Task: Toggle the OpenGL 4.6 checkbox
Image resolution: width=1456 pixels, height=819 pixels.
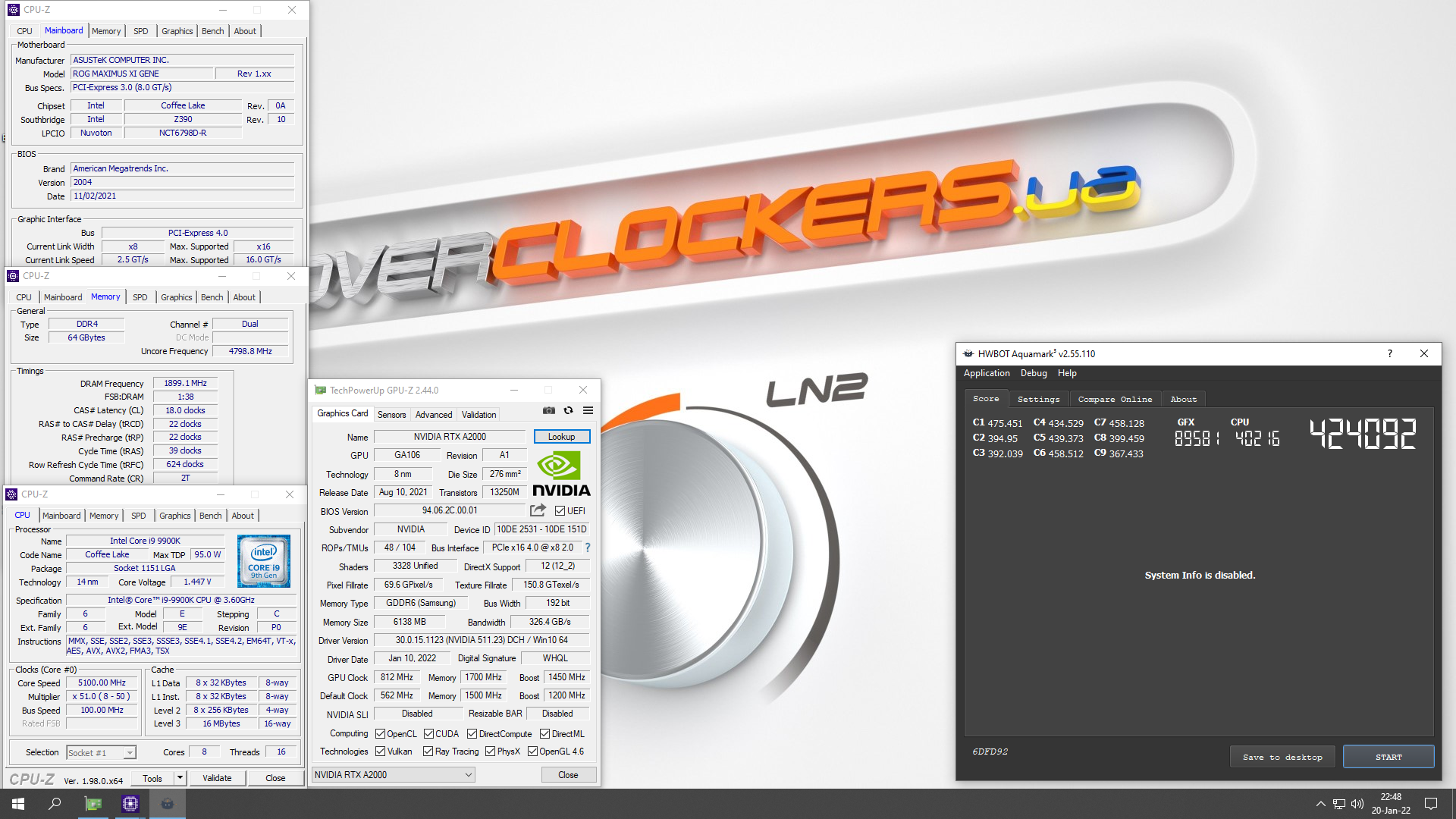Action: [532, 752]
